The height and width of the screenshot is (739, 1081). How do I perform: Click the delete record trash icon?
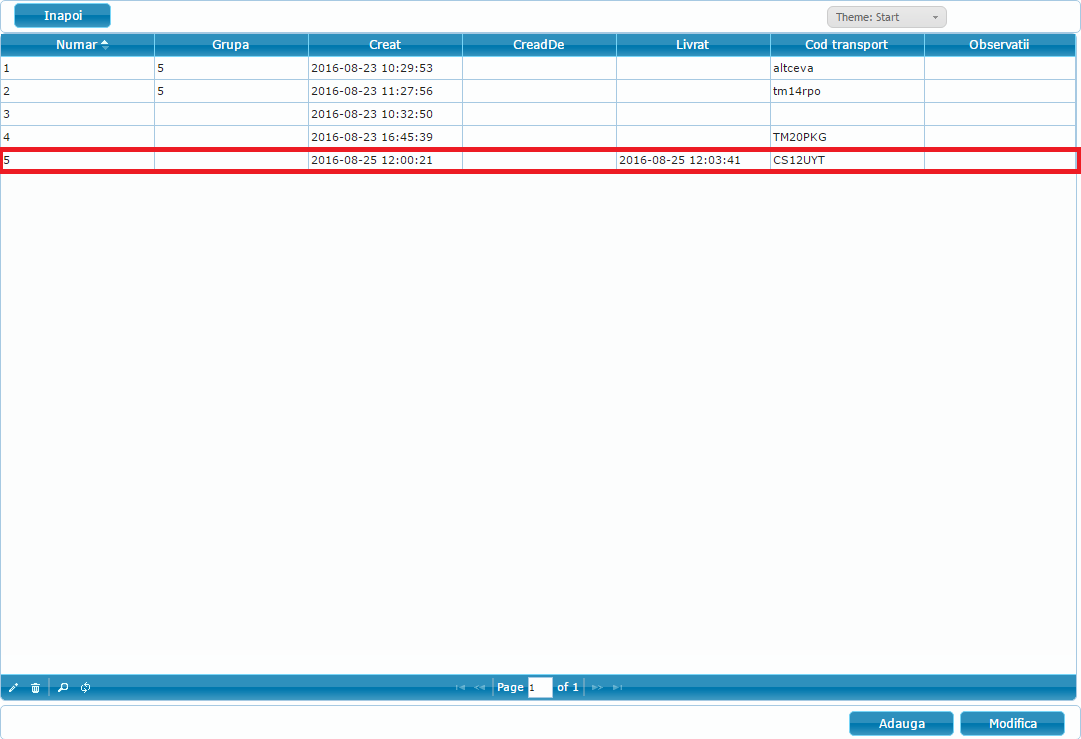pos(36,687)
